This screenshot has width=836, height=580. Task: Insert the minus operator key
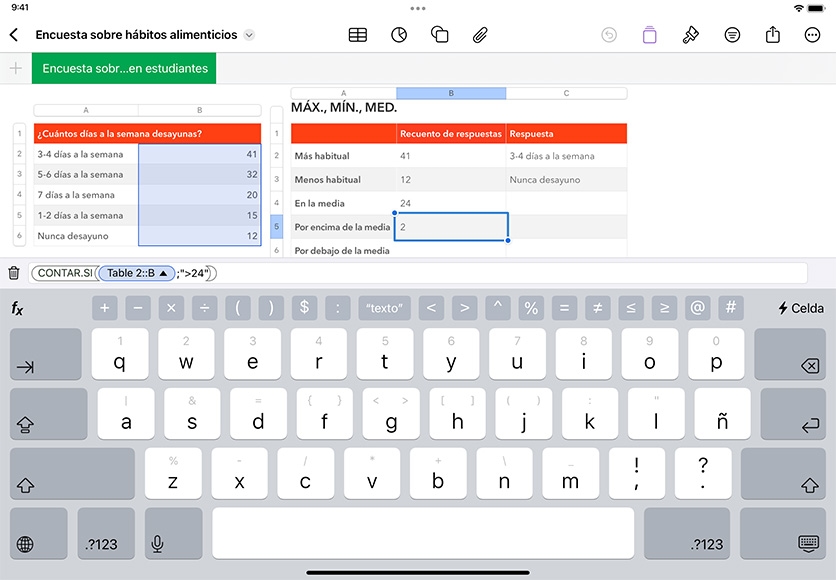(138, 308)
